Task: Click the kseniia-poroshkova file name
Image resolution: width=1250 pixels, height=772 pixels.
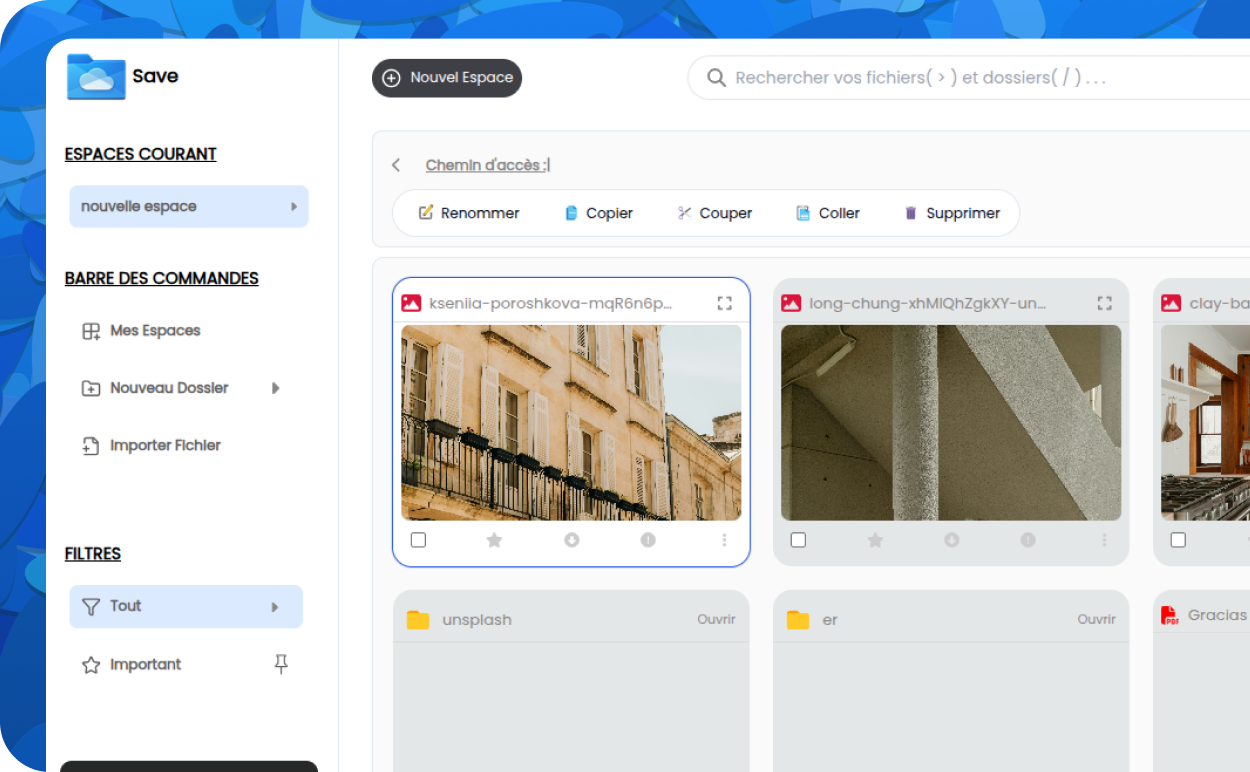Action: pos(551,303)
